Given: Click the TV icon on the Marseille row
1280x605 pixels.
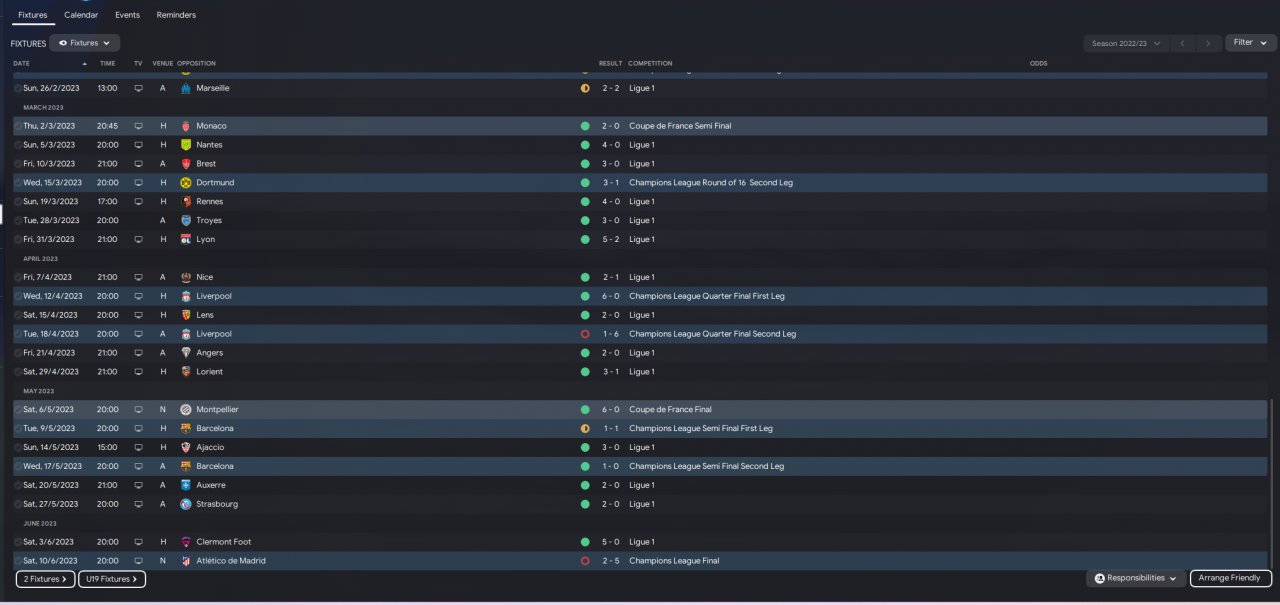Looking at the screenshot, I should point(138,88).
